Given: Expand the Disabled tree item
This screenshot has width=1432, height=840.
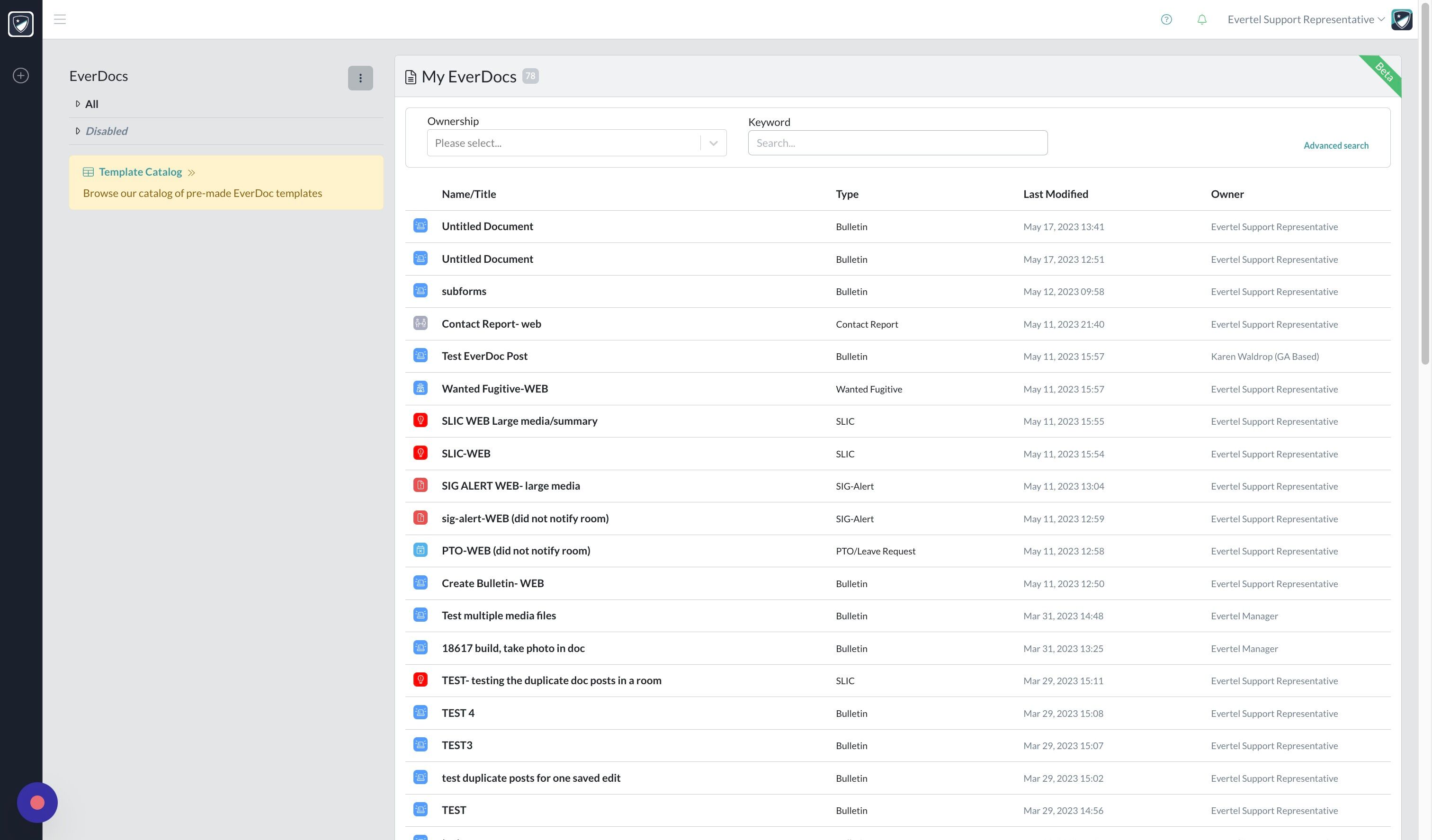Looking at the screenshot, I should (78, 131).
